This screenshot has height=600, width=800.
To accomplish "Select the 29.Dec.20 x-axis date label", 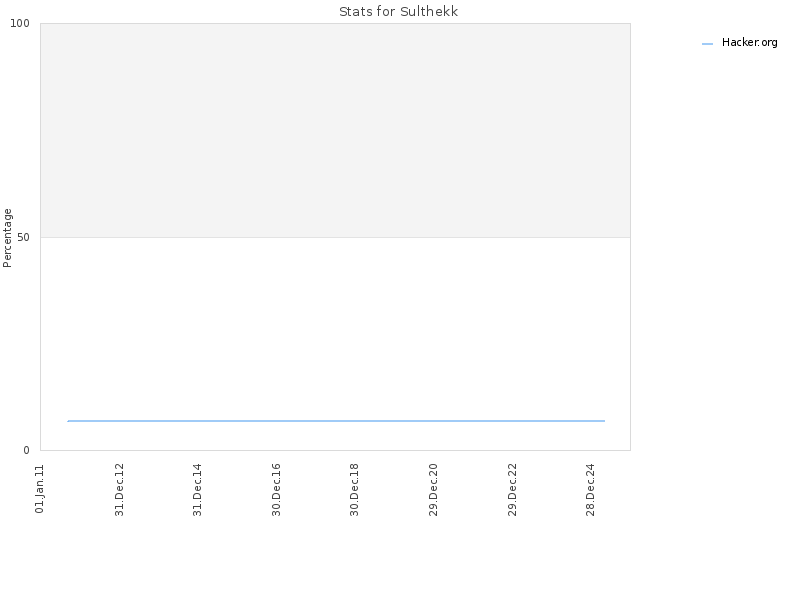I will [x=433, y=490].
